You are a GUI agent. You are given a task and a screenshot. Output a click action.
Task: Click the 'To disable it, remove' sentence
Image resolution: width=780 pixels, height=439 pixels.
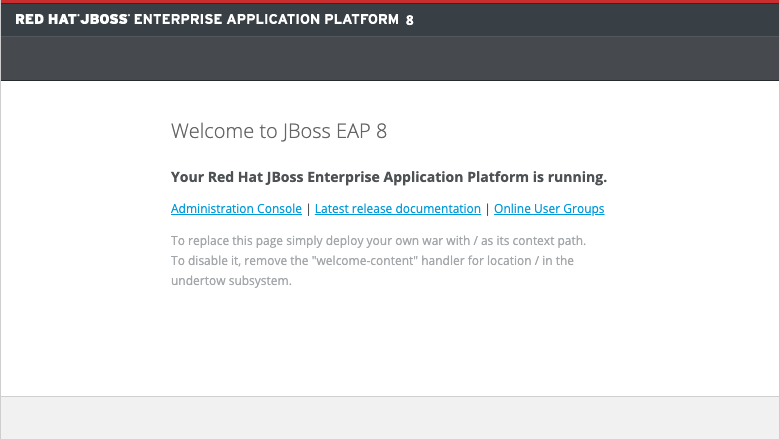372,261
